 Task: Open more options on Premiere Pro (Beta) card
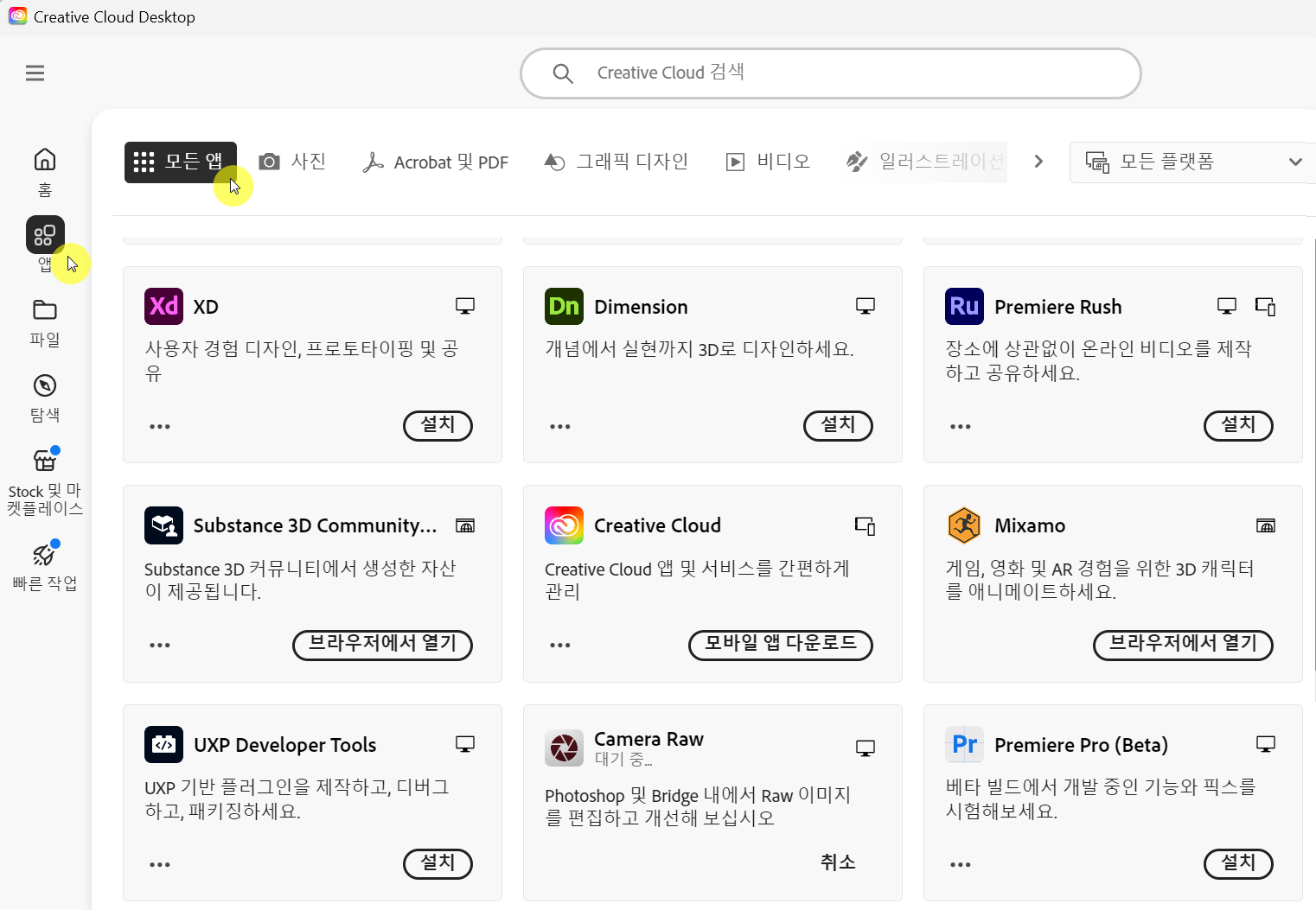click(x=961, y=864)
